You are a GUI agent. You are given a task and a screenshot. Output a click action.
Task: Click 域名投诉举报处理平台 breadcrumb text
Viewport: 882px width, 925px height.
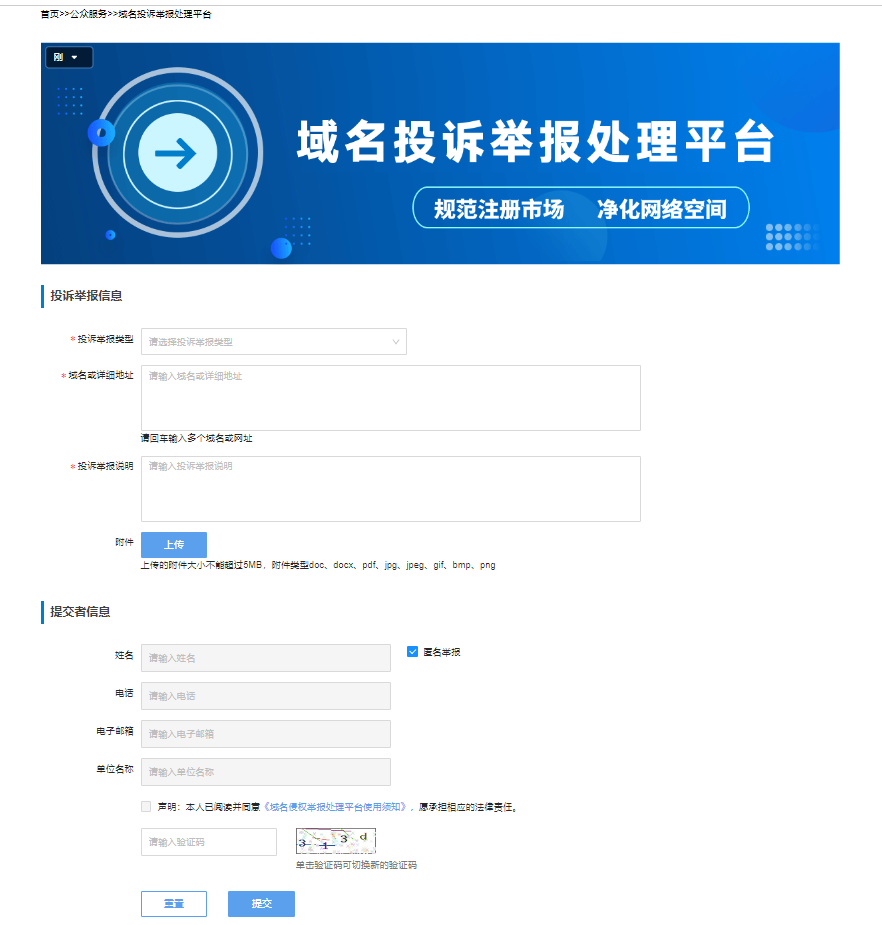[165, 15]
